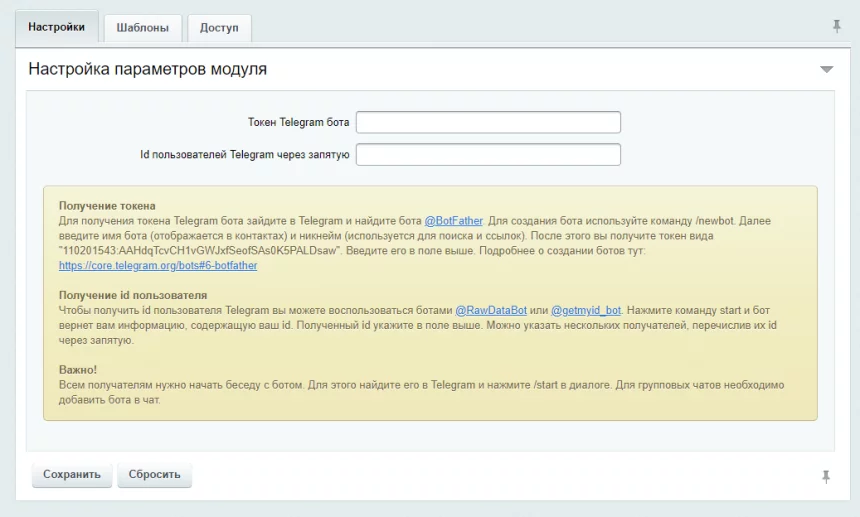Go to the Доступ tab
Viewport: 860px width, 517px height.
(219, 28)
